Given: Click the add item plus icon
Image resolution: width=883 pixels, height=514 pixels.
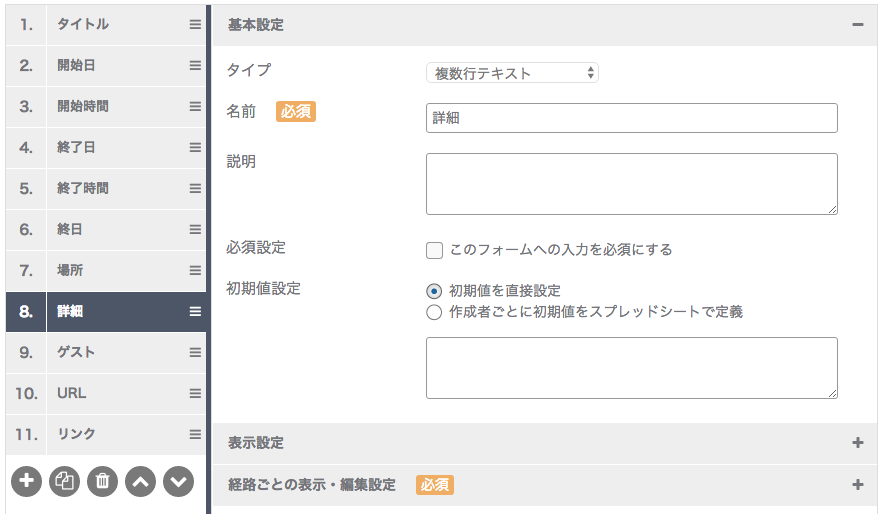Looking at the screenshot, I should 26,481.
